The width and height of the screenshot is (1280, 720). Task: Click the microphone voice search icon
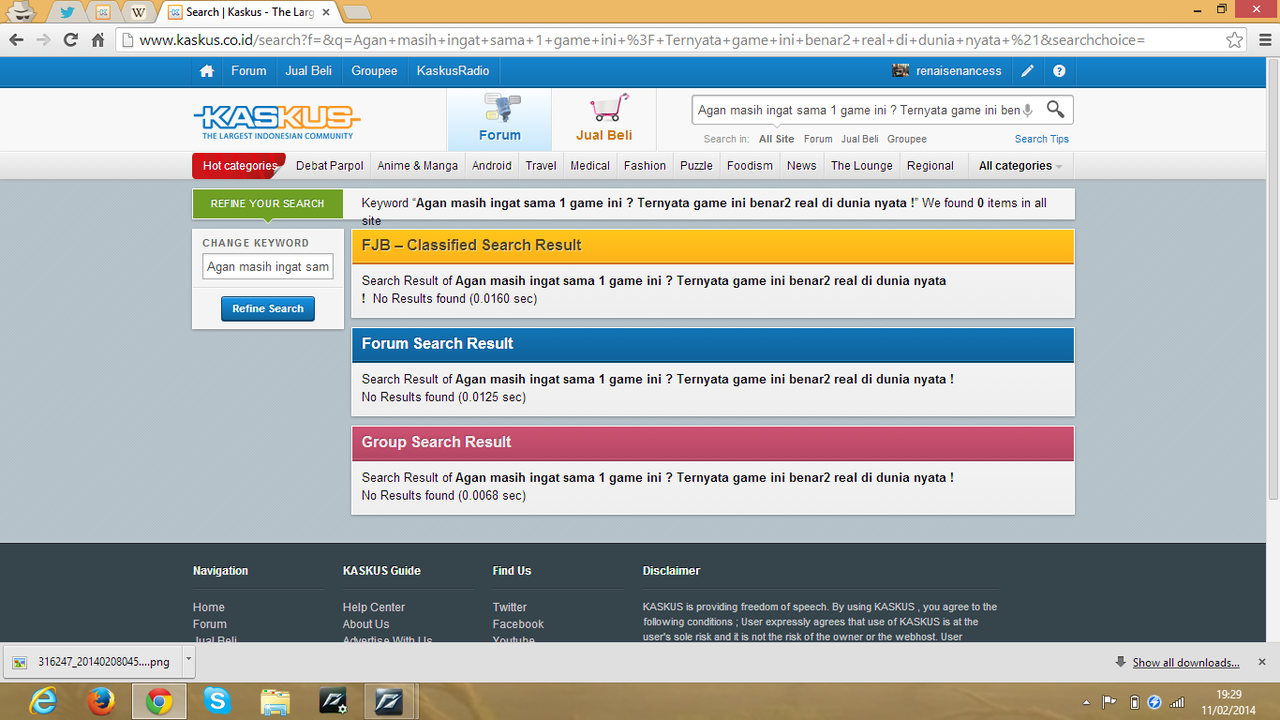point(1028,110)
